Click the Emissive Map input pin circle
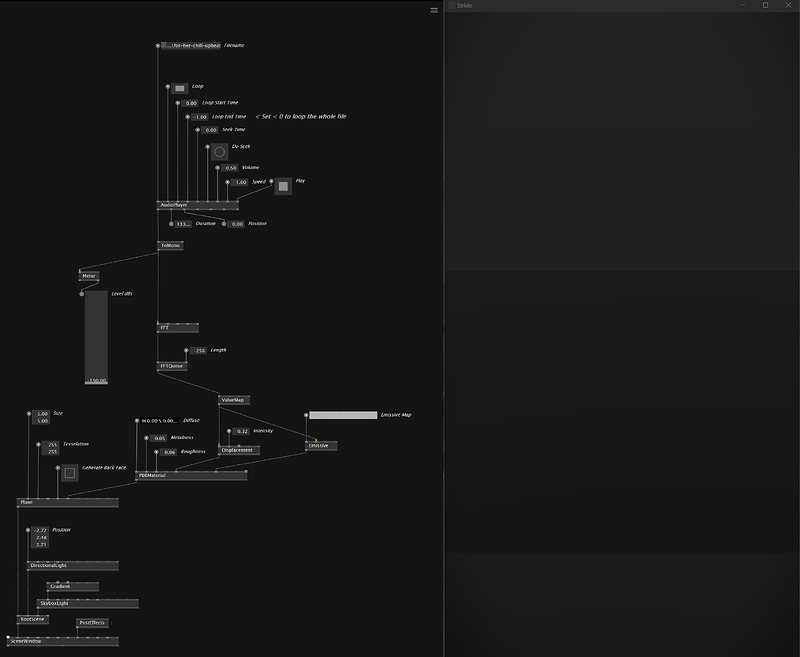This screenshot has width=800, height=657. (x=306, y=415)
